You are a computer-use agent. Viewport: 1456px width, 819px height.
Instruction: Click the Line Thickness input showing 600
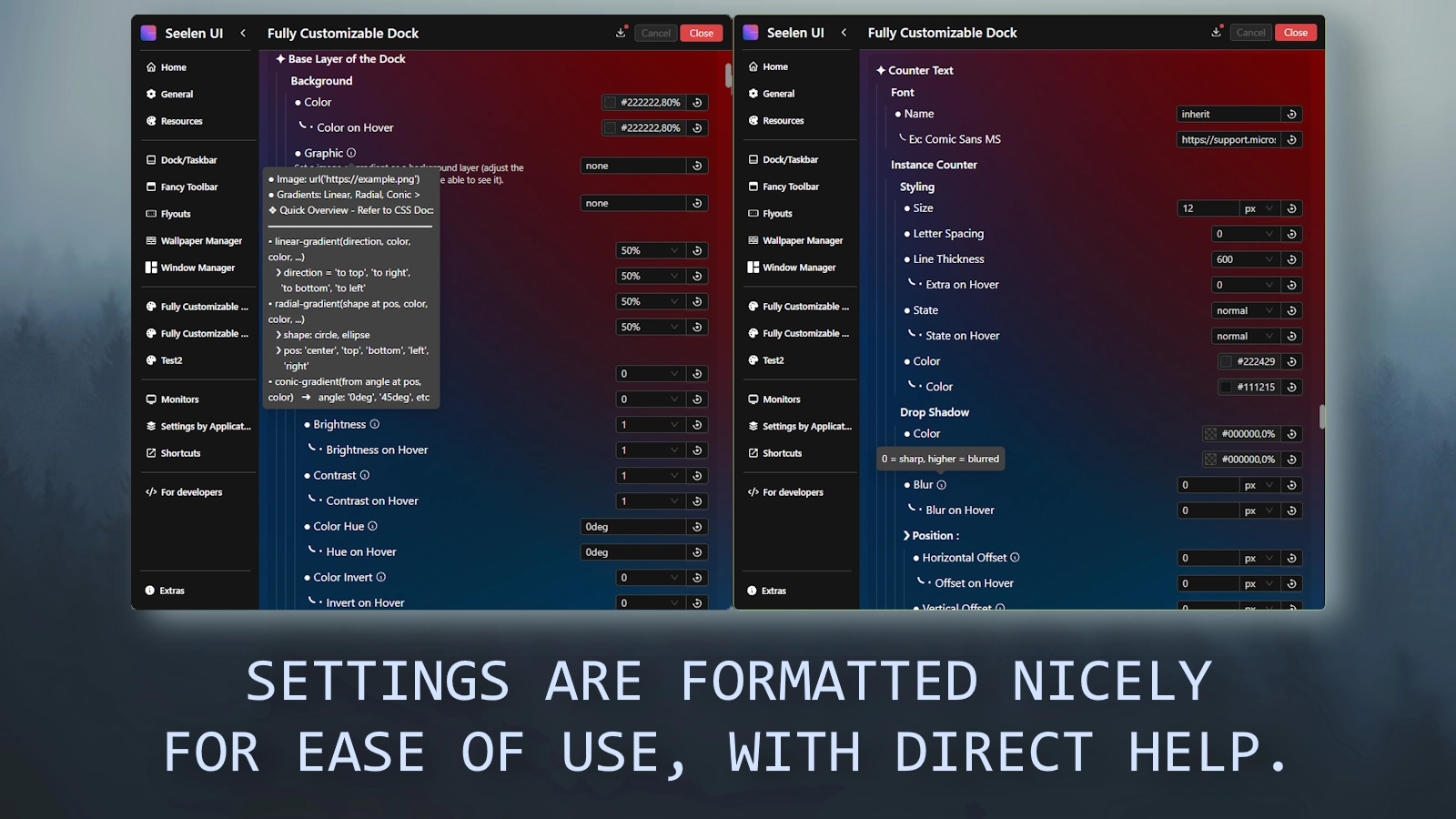(x=1245, y=259)
